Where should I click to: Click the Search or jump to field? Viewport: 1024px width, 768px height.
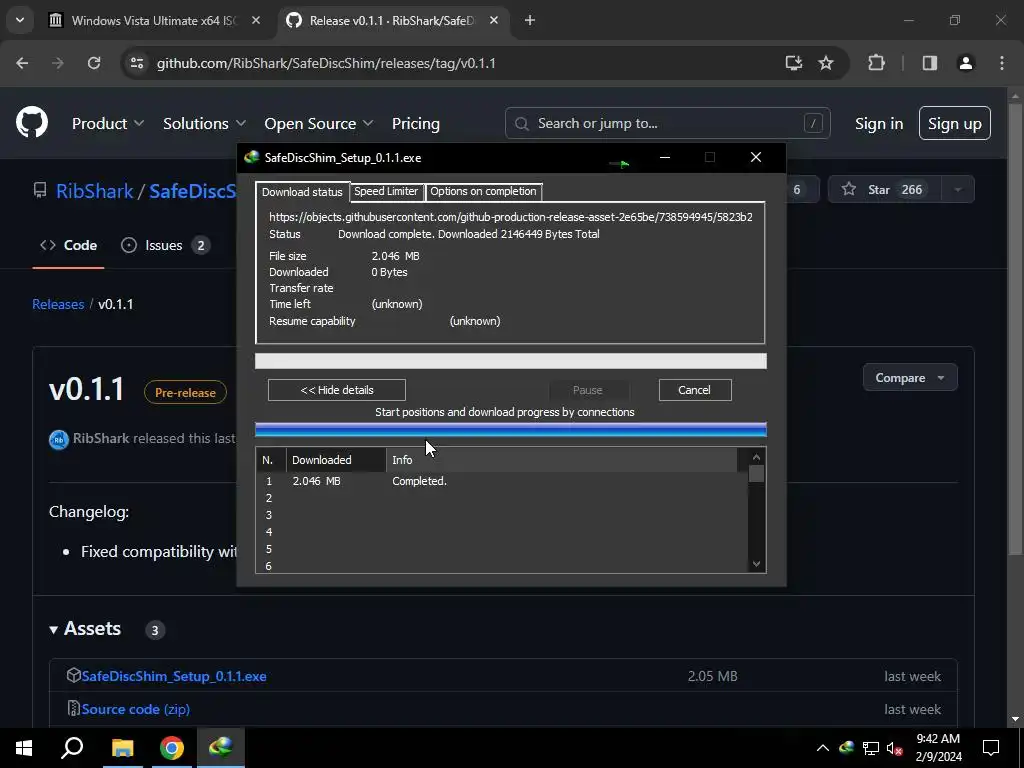coord(667,123)
